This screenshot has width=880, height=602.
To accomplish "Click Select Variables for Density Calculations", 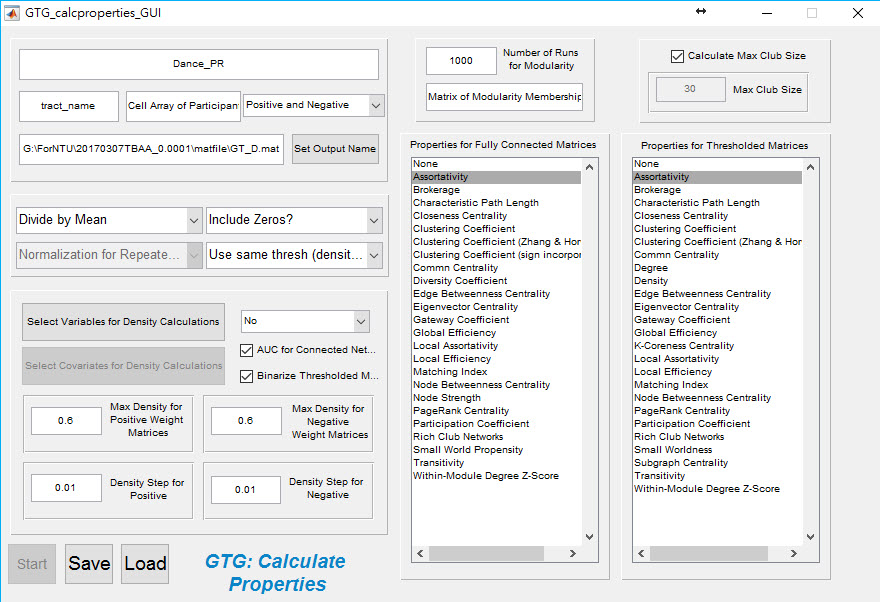I will (123, 322).
